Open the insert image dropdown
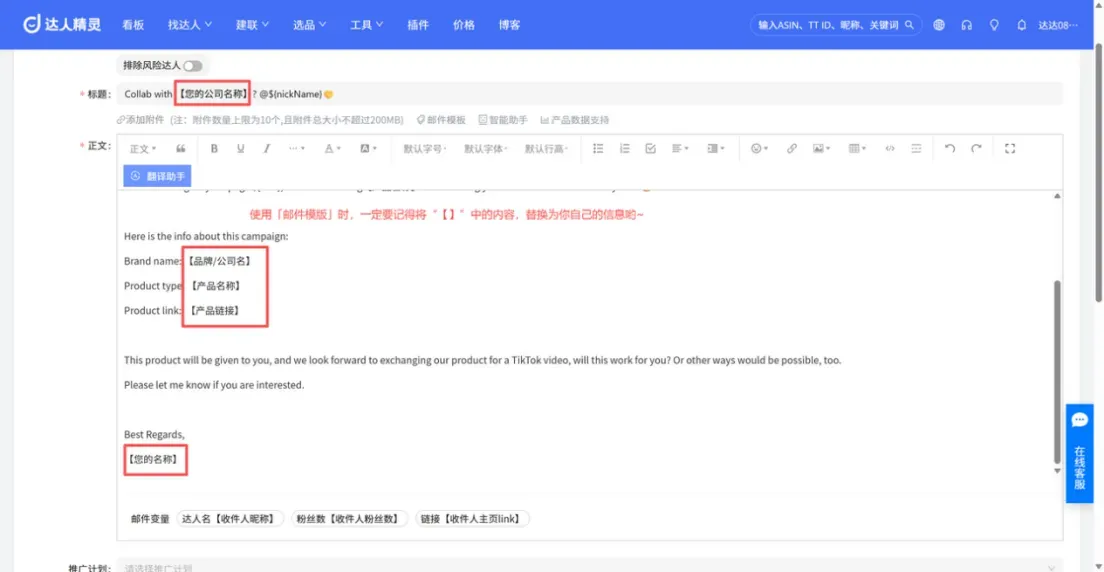Image resolution: width=1104 pixels, height=572 pixels. pyautogui.click(x=822, y=149)
